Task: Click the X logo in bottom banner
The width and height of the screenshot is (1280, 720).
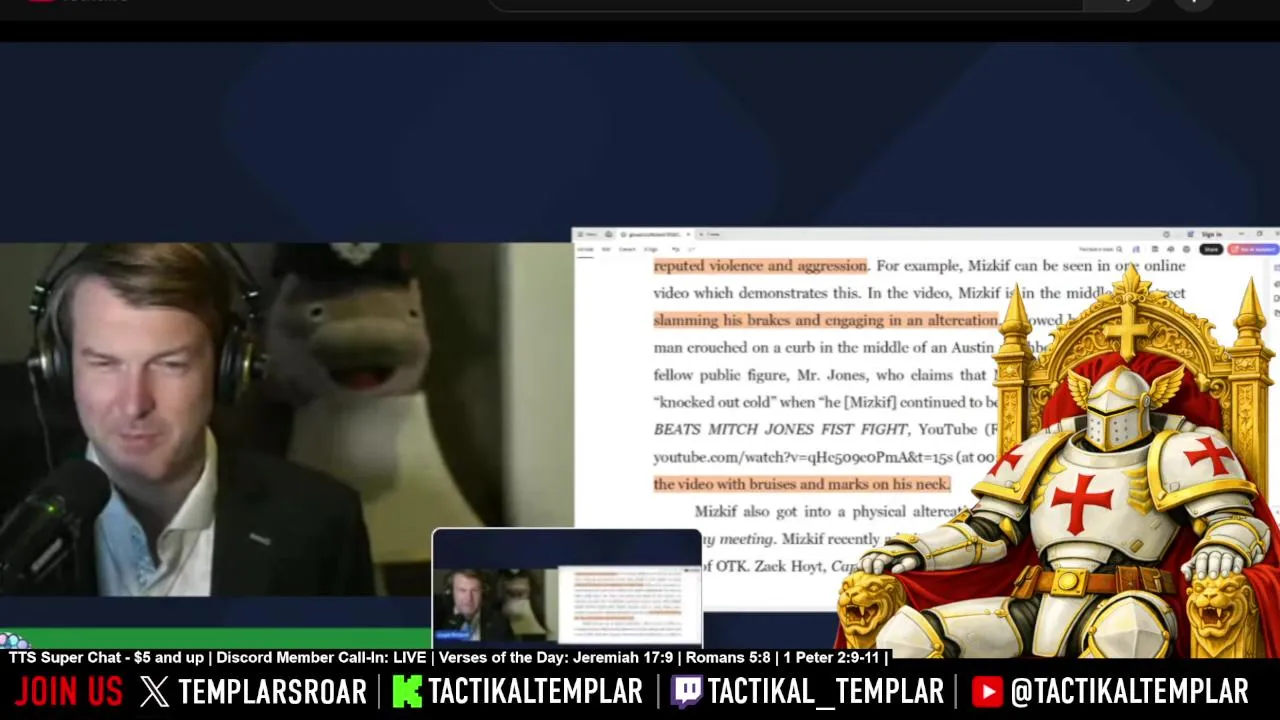Action: pos(155,692)
